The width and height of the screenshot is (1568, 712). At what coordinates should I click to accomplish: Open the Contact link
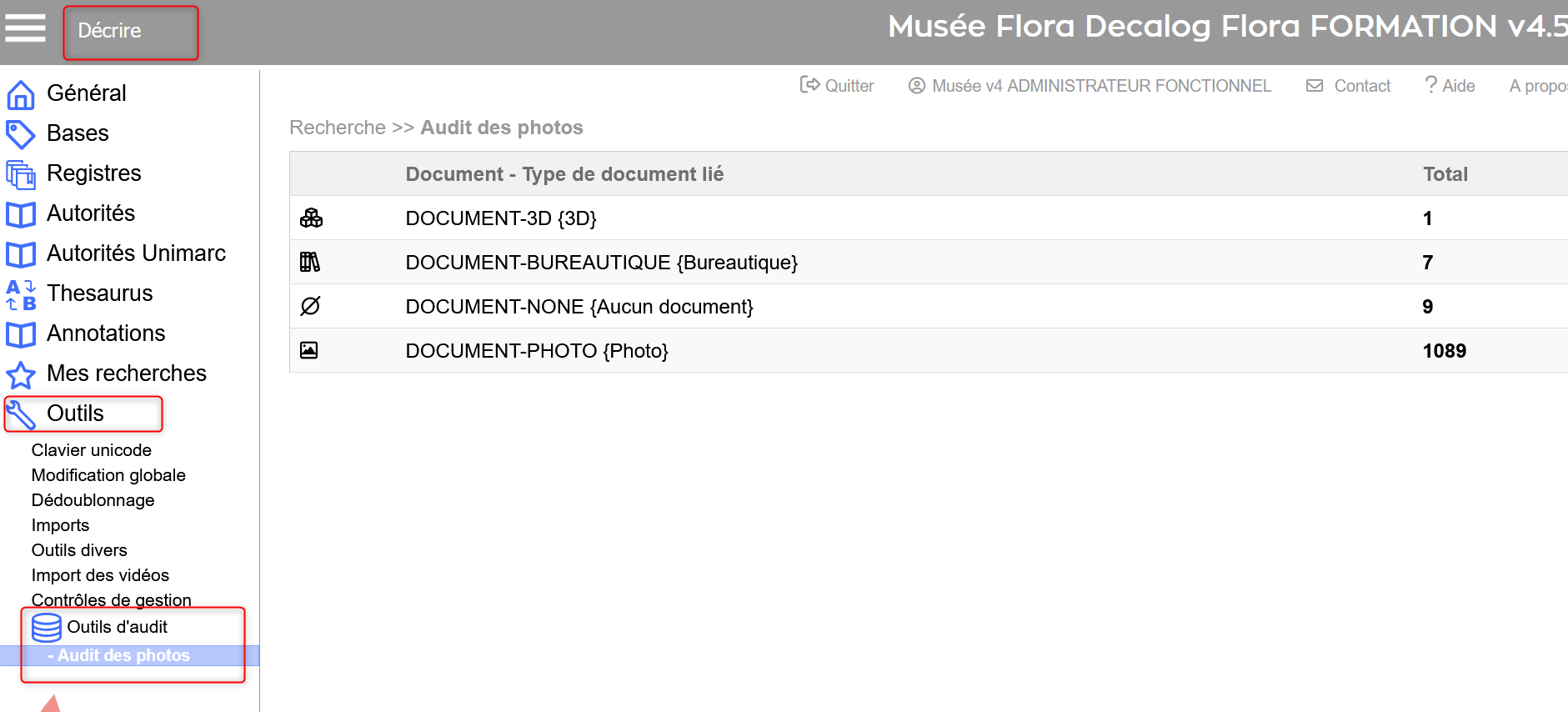1350,86
